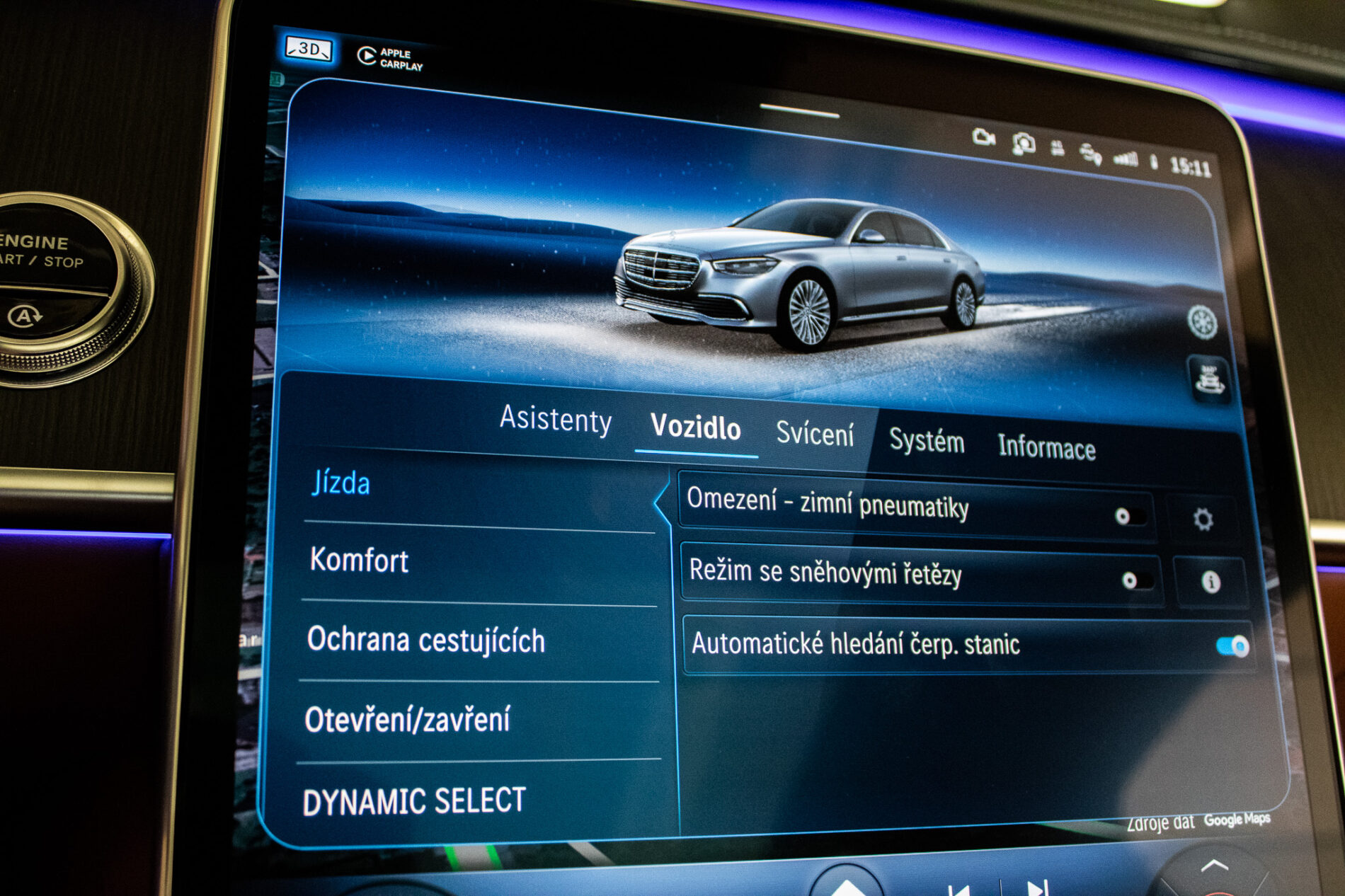Open winter tire limit settings gear
Image resolution: width=1345 pixels, height=896 pixels.
click(x=1203, y=519)
